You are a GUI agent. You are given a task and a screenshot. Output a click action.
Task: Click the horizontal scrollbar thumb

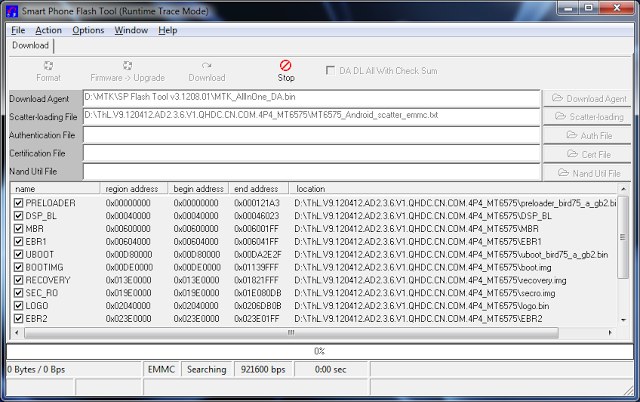pyautogui.click(x=291, y=333)
